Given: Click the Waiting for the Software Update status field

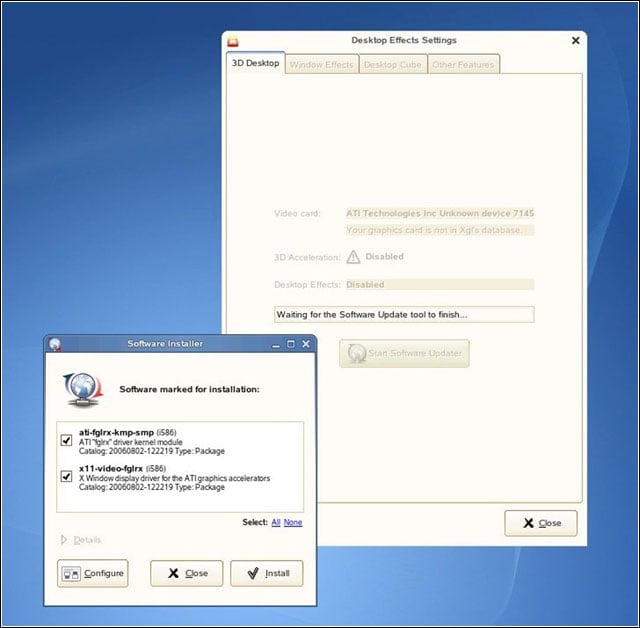Looking at the screenshot, I should [404, 315].
